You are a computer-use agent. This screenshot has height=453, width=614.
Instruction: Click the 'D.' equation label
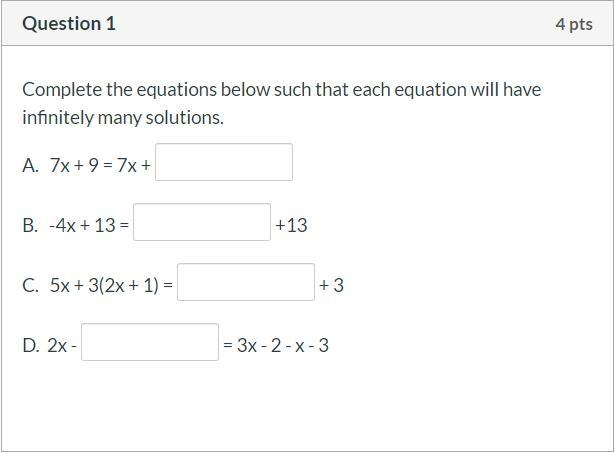[x=31, y=345]
